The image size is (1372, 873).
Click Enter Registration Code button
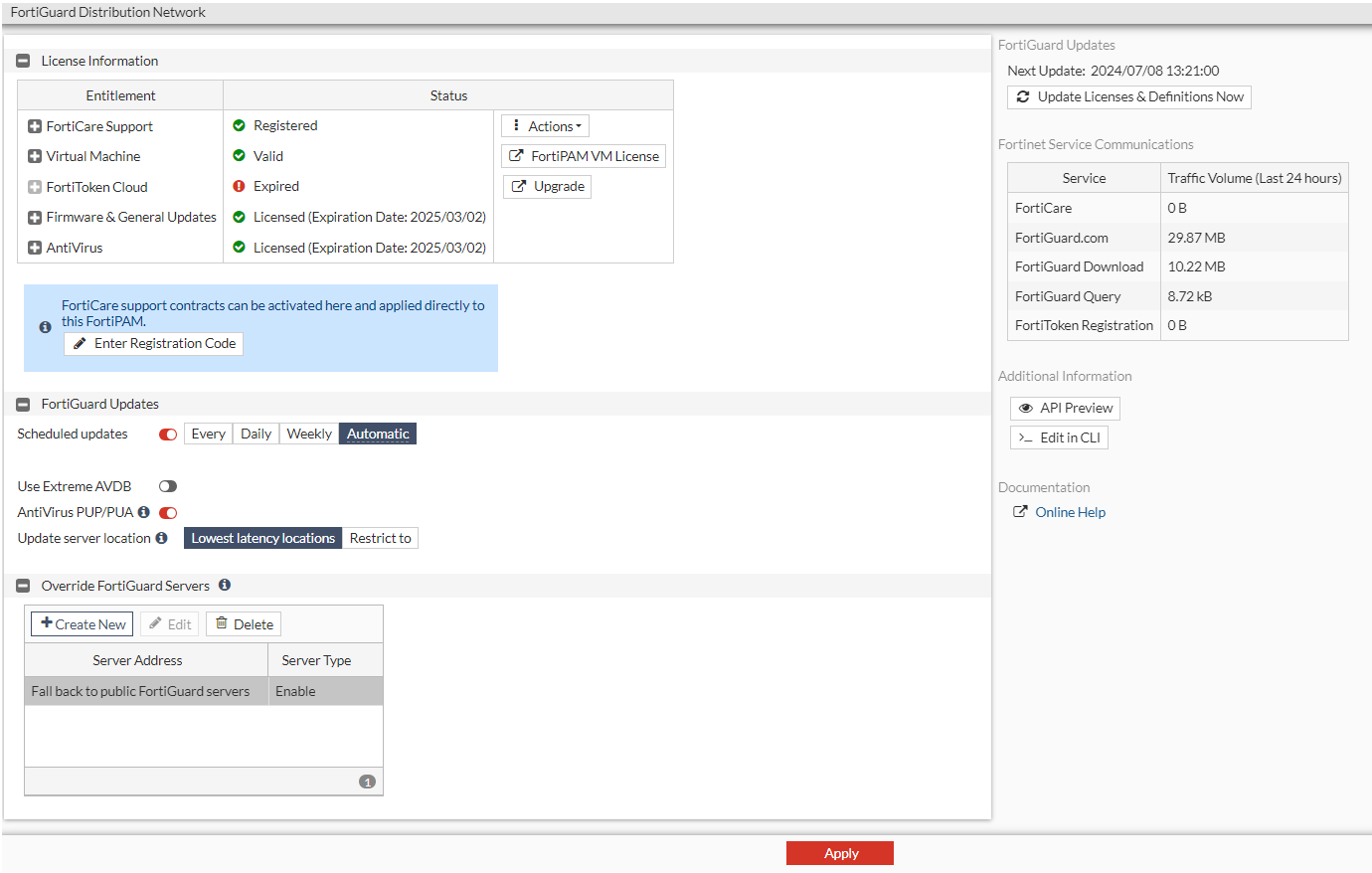154,343
